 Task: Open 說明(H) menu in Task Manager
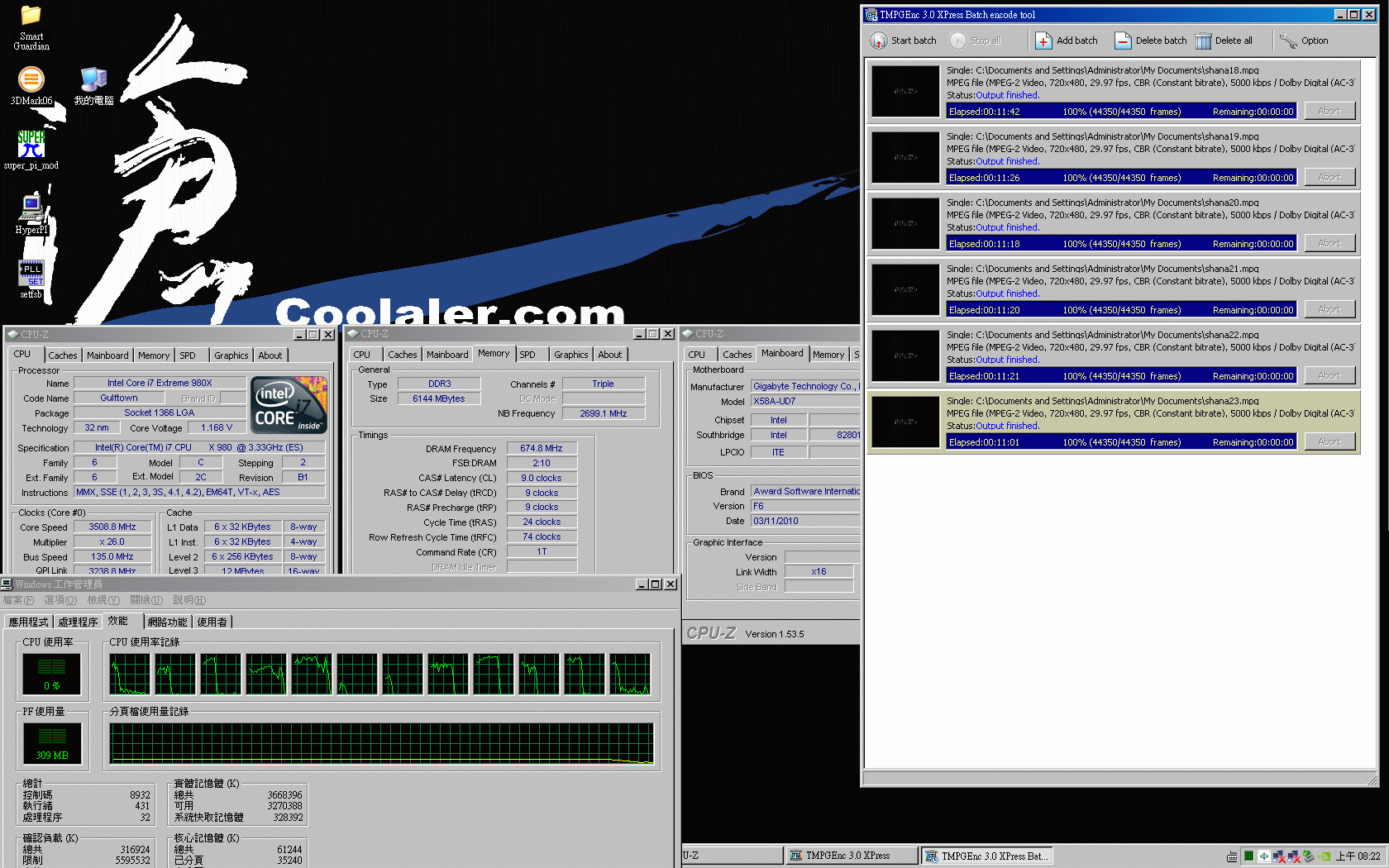tap(189, 600)
